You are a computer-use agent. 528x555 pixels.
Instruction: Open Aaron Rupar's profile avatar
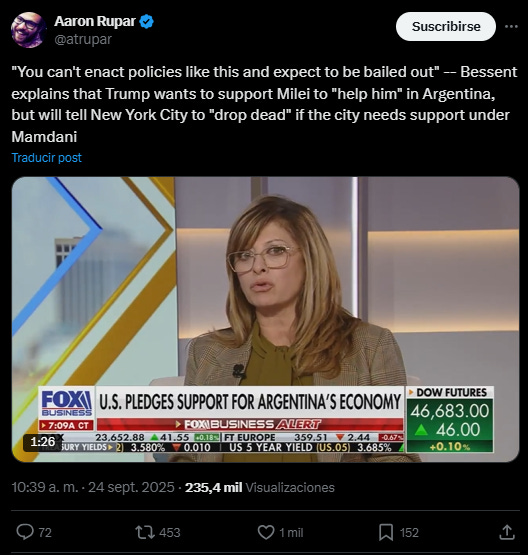28,30
